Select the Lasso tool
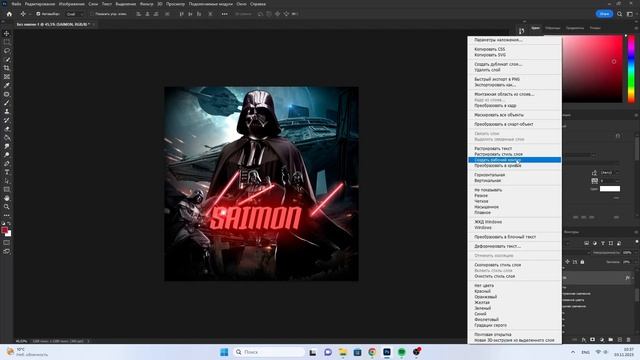Screen dimensions: 640x360 pyautogui.click(x=7, y=51)
